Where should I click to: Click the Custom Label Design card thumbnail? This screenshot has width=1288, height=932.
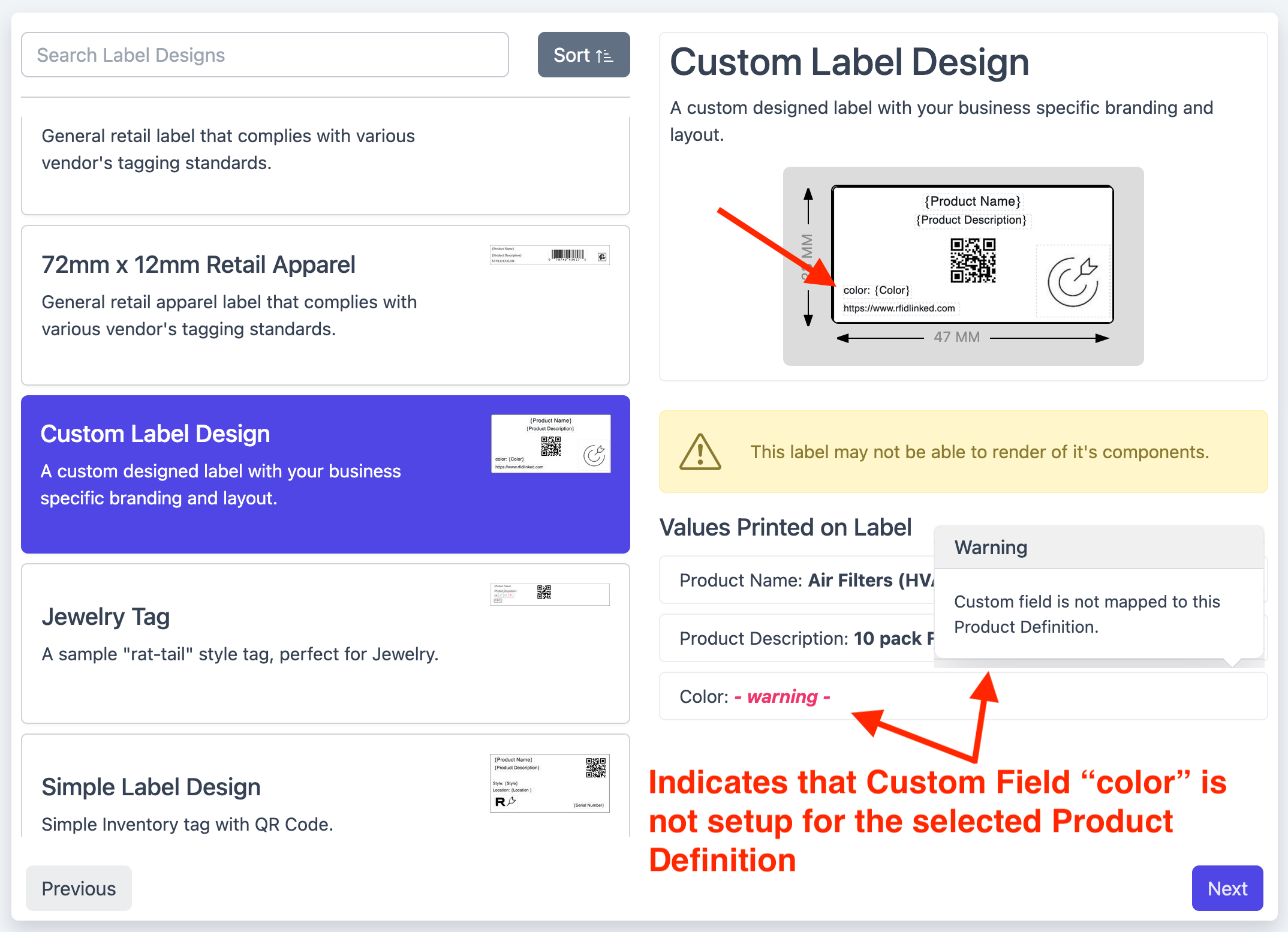(550, 444)
